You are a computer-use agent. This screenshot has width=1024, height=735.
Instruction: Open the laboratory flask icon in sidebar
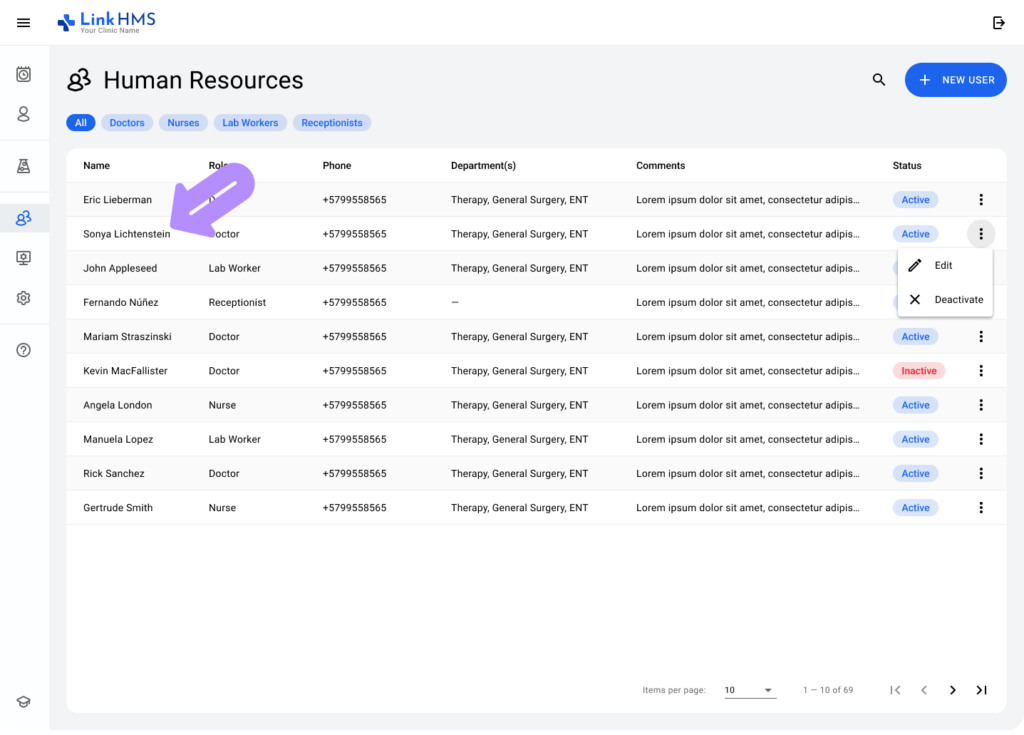(x=24, y=166)
